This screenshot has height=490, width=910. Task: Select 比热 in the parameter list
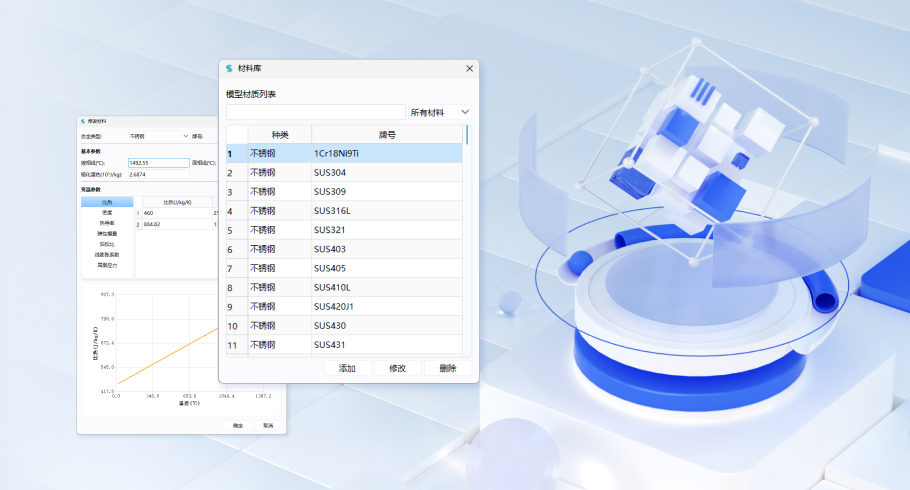pos(106,202)
